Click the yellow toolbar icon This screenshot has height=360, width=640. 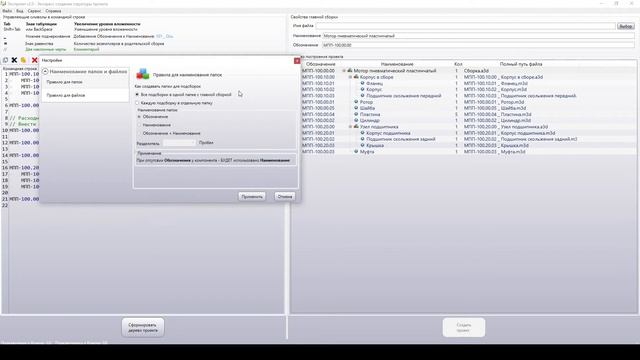tap(24, 60)
